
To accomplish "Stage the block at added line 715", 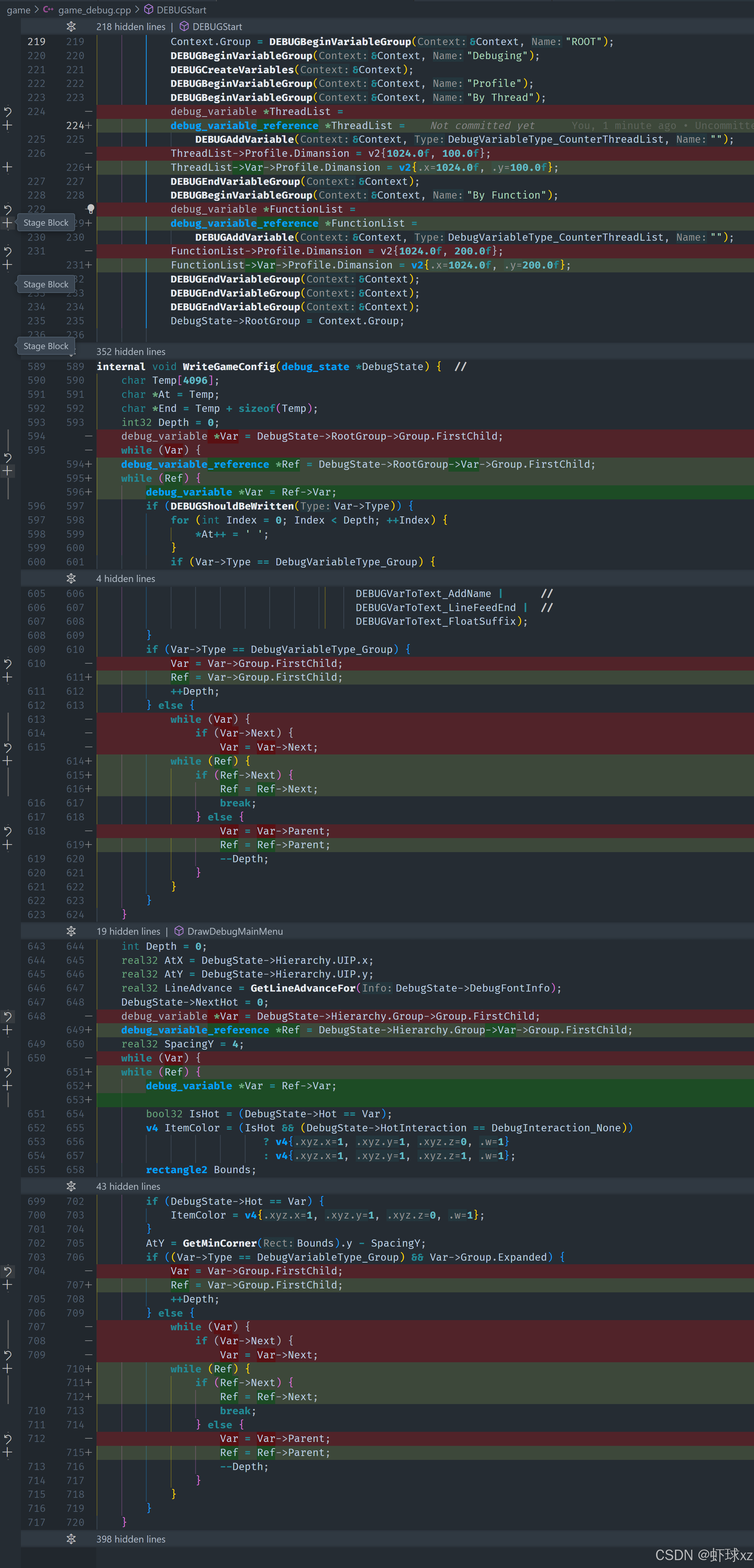I will (7, 1452).
